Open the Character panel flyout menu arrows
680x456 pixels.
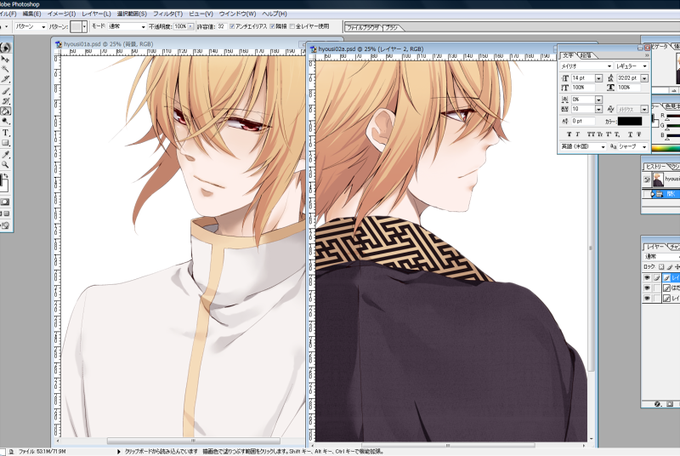(647, 55)
